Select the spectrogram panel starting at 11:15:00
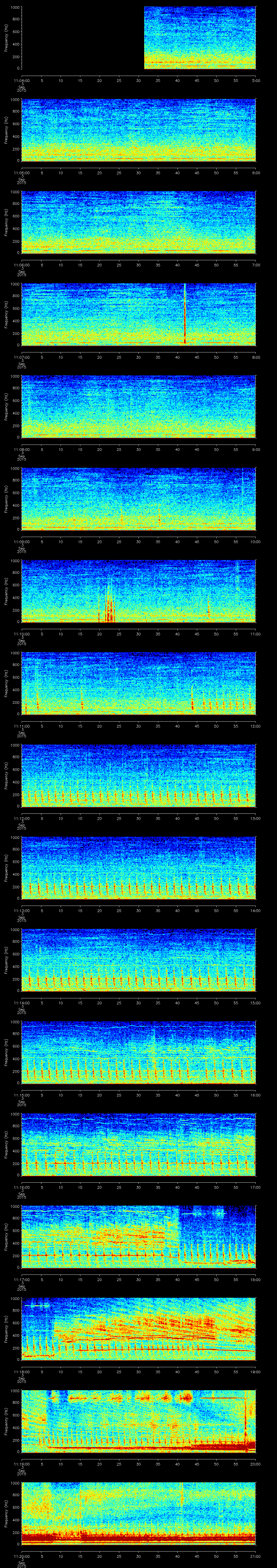 [138, 1052]
